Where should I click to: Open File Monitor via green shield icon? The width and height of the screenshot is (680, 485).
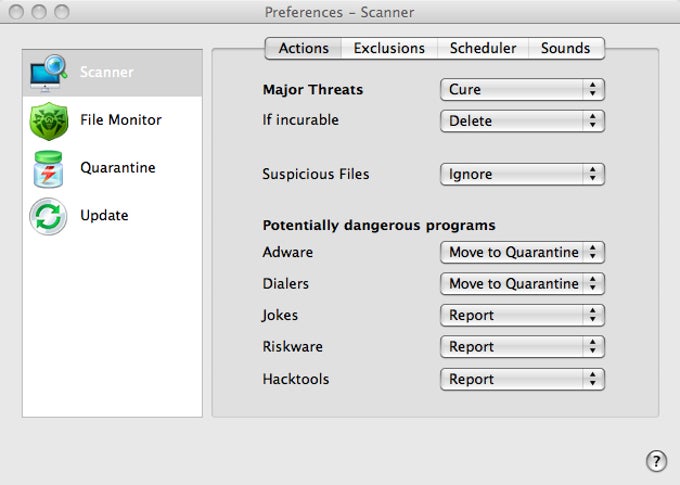point(49,121)
